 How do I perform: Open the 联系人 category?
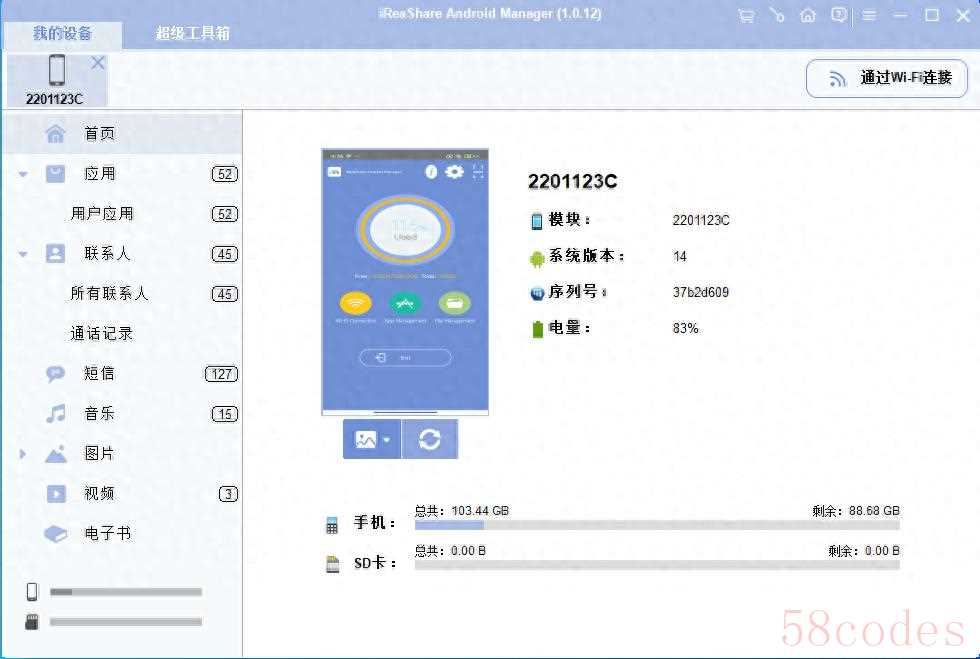(122, 254)
